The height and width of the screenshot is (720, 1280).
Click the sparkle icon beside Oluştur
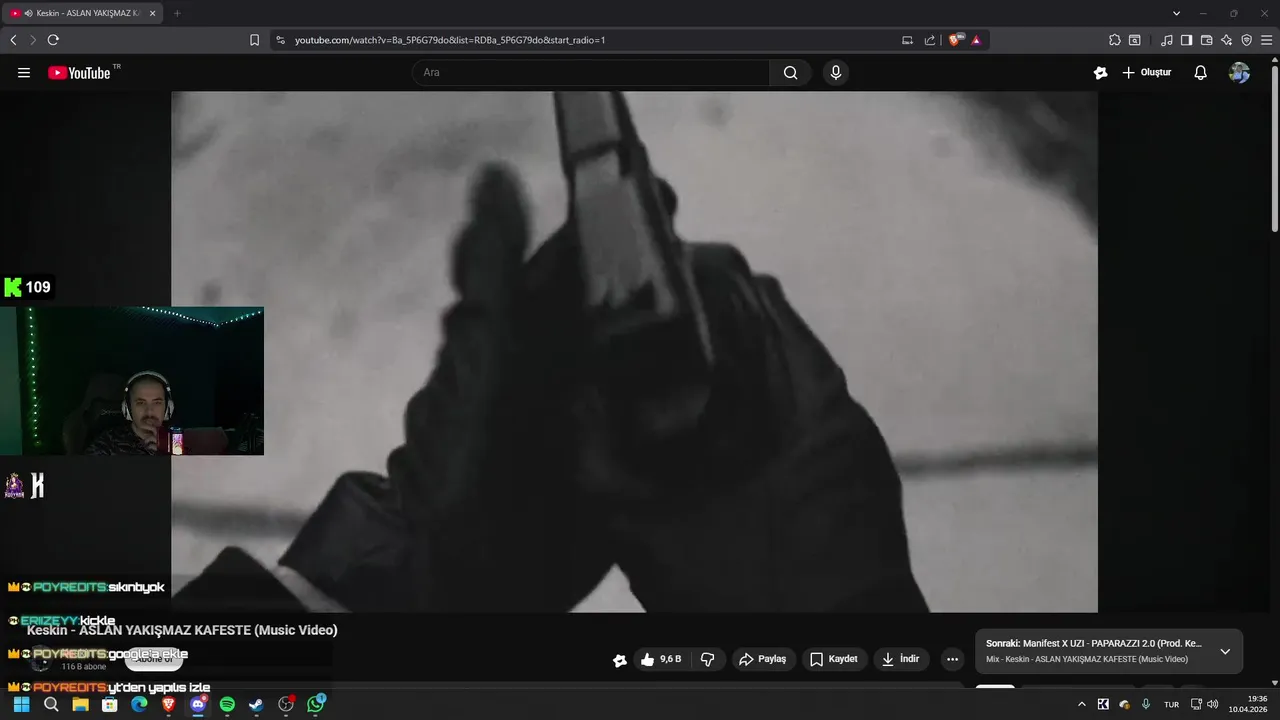[x=1100, y=73]
